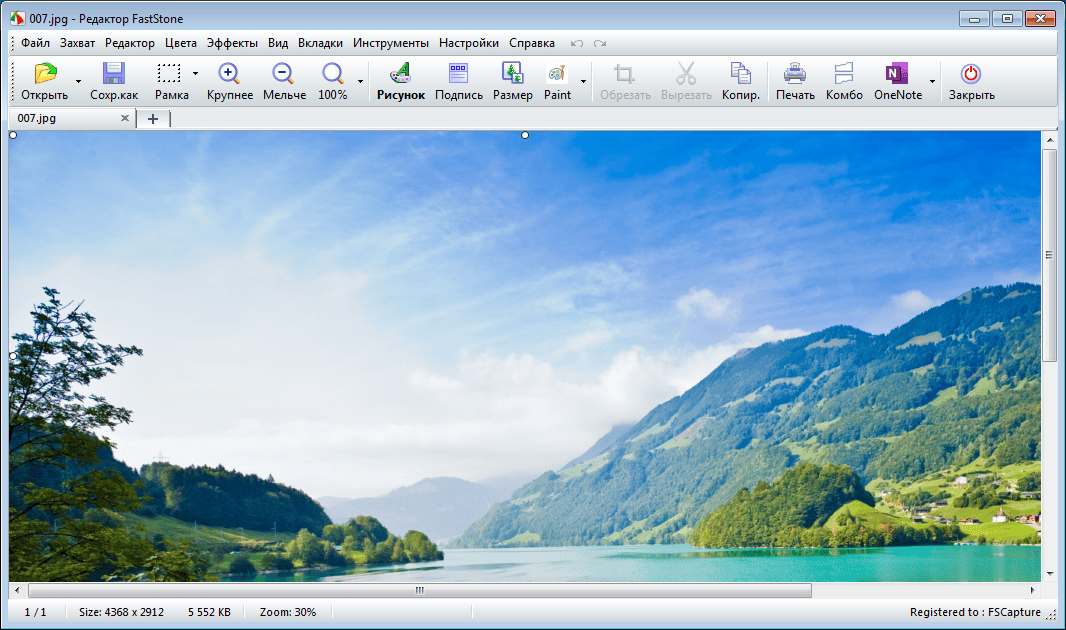Screen dimensions: 1066x630
Task: Click the scroll up arrow
Action: click(1050, 140)
